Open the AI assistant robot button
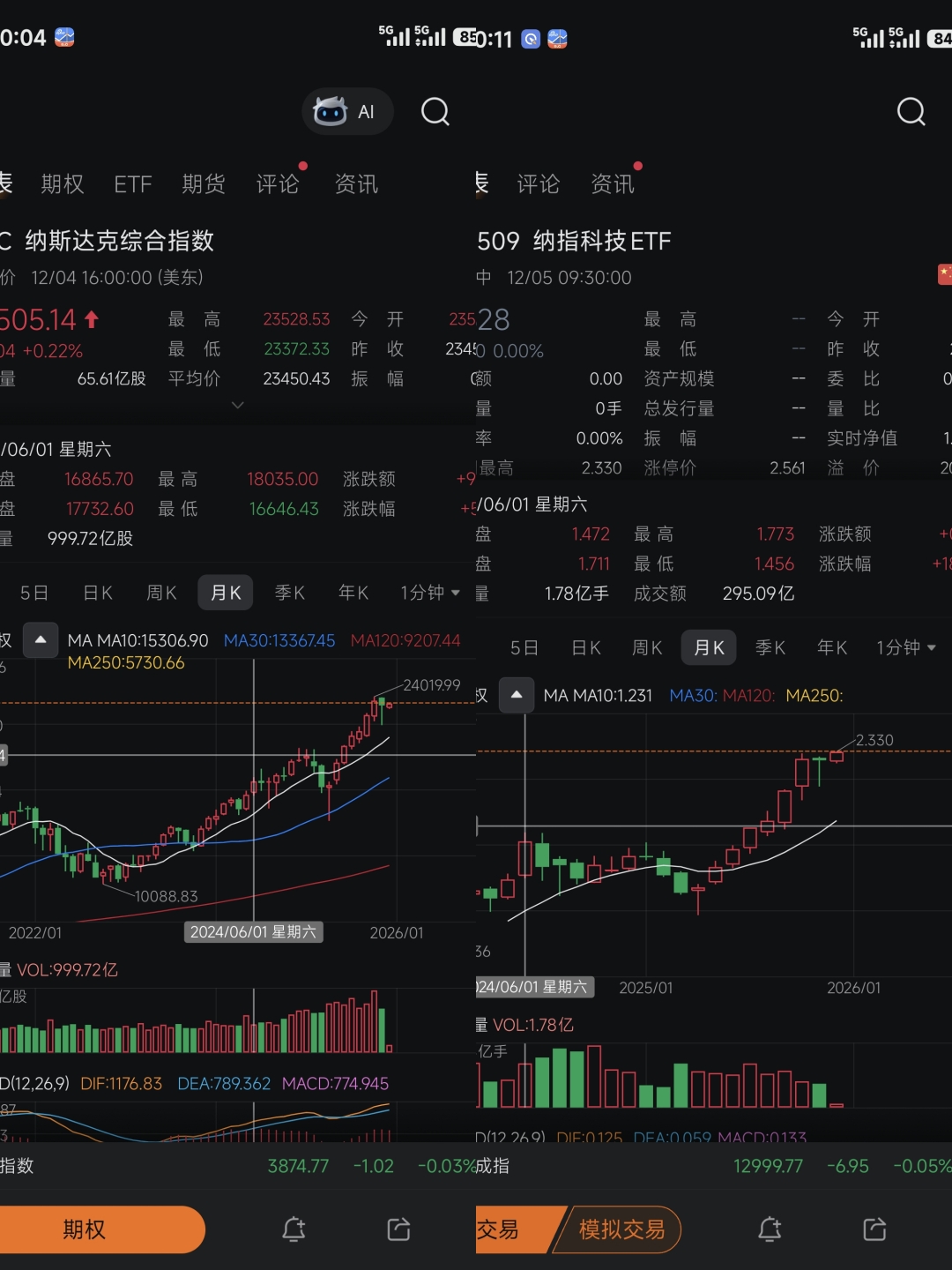This screenshot has width=952, height=1270. (x=347, y=111)
